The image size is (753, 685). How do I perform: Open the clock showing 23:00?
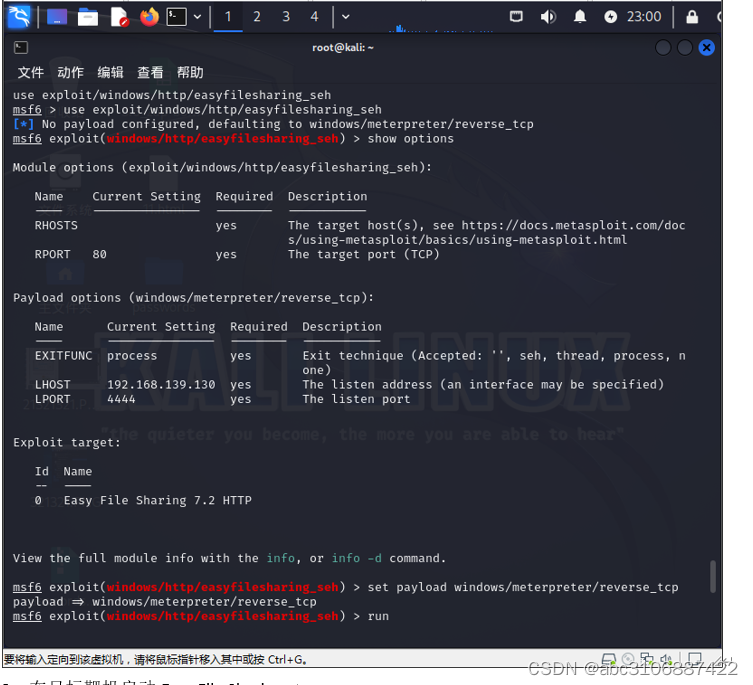coord(644,17)
